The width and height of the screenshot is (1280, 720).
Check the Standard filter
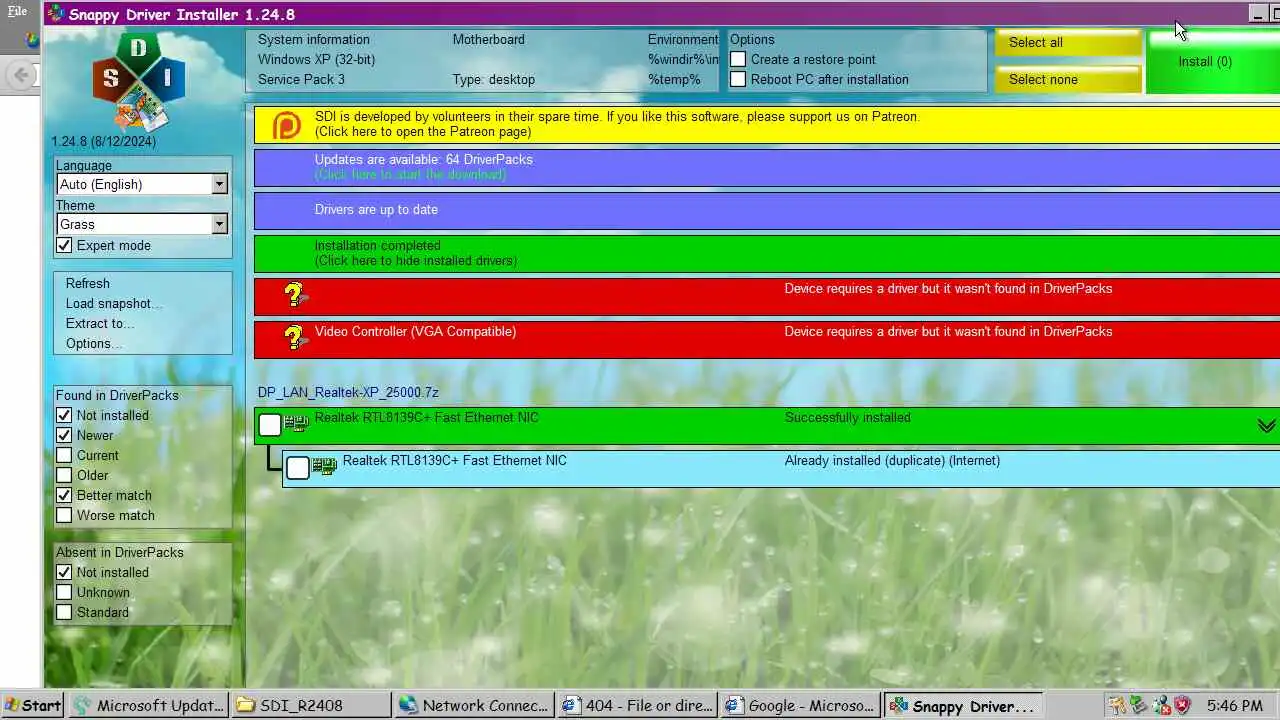(64, 612)
